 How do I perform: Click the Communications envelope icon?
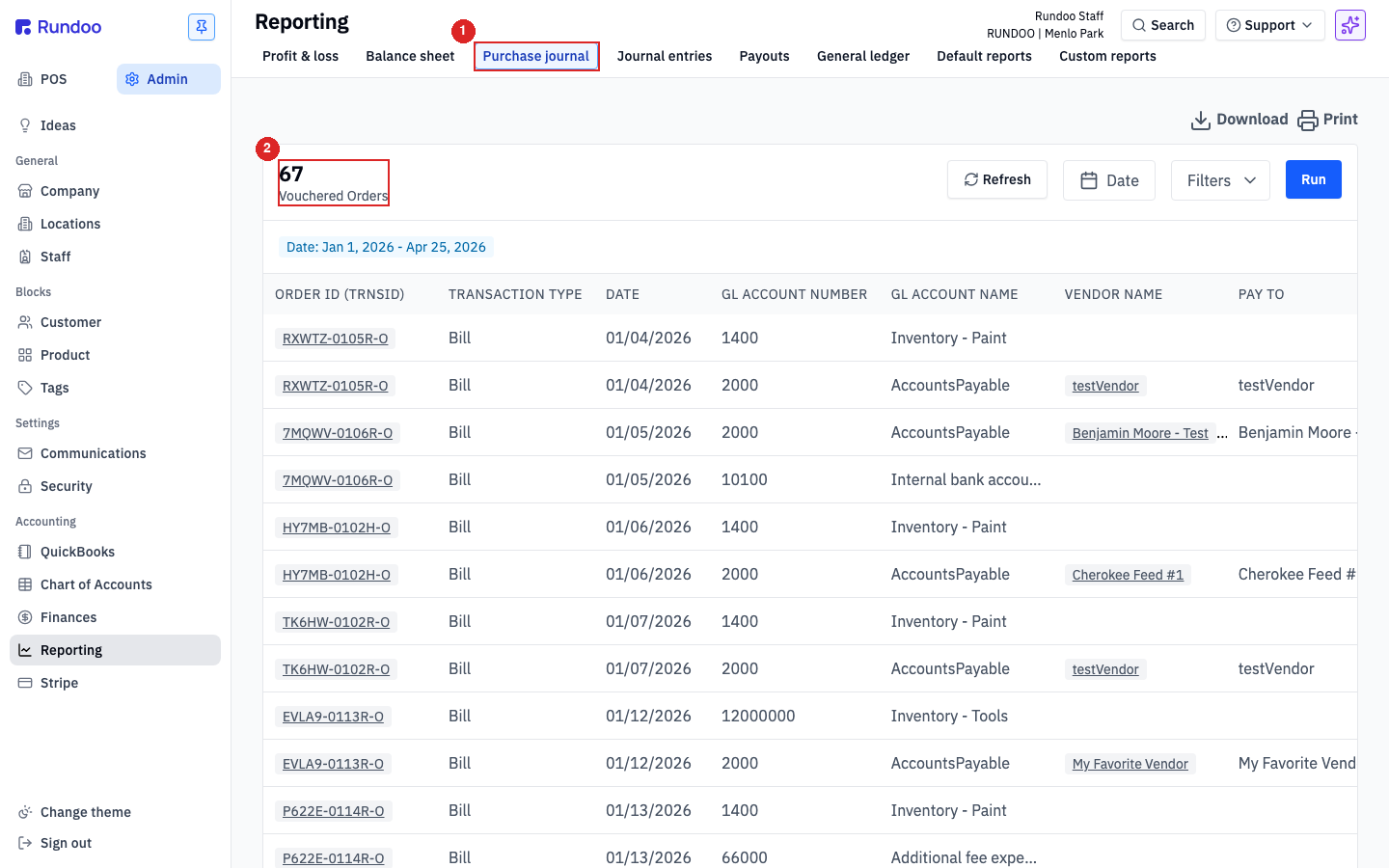(25, 453)
